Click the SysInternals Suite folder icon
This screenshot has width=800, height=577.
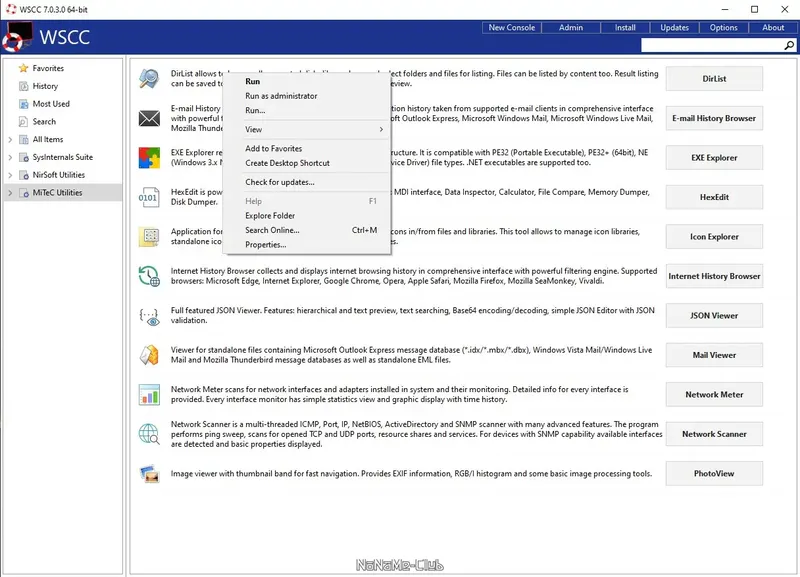[23, 157]
